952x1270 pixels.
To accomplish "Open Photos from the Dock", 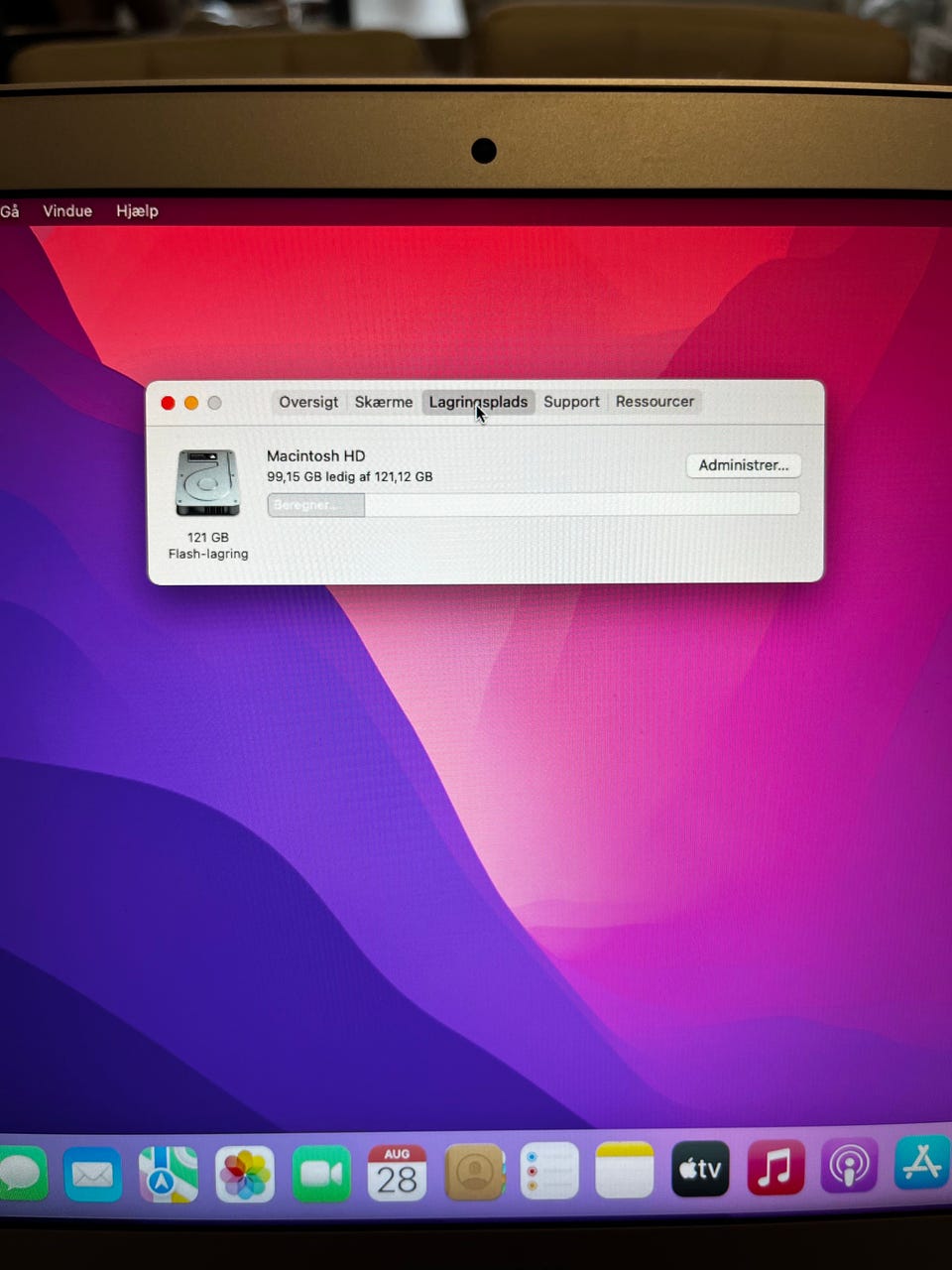I will (244, 1175).
